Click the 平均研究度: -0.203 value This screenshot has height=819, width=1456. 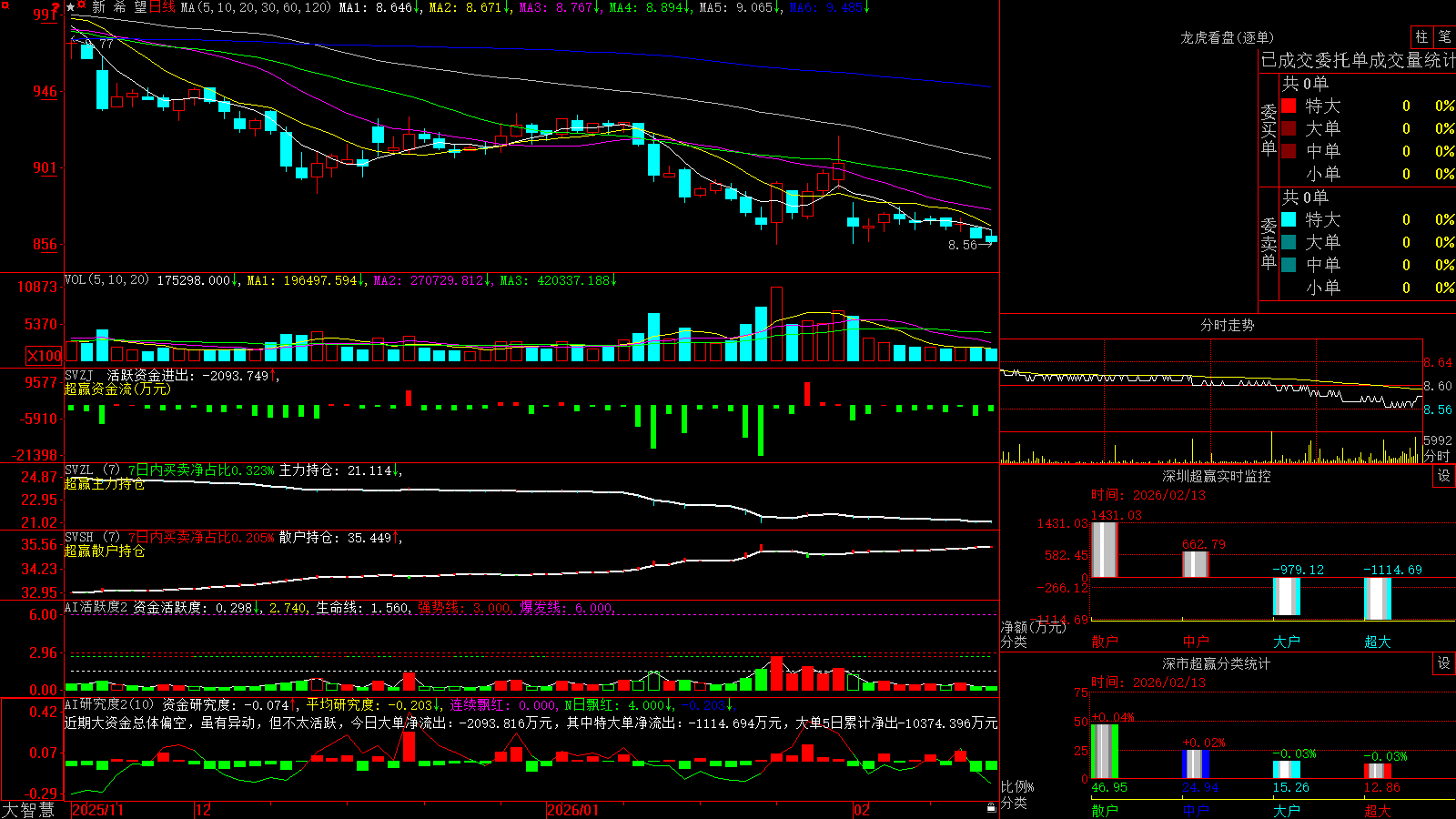(374, 704)
